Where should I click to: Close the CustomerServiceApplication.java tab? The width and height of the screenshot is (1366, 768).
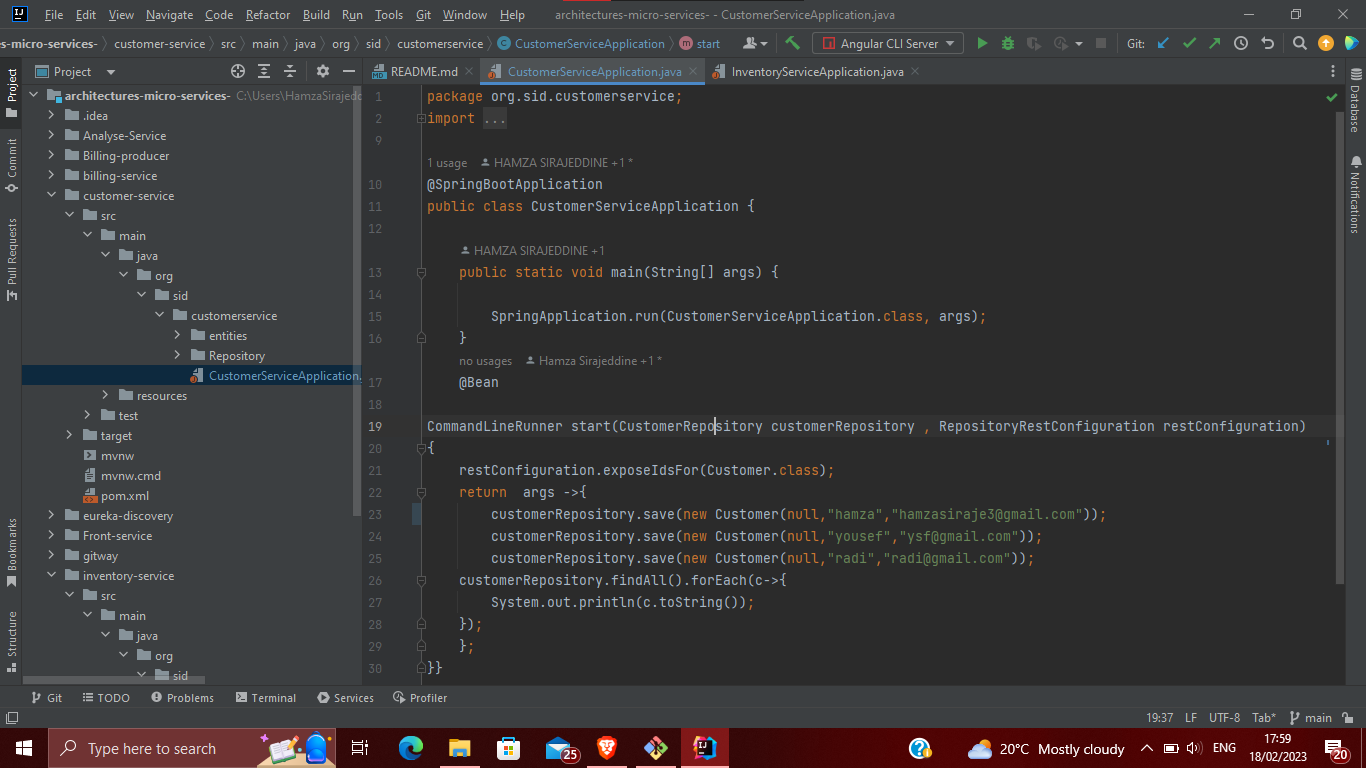(693, 72)
